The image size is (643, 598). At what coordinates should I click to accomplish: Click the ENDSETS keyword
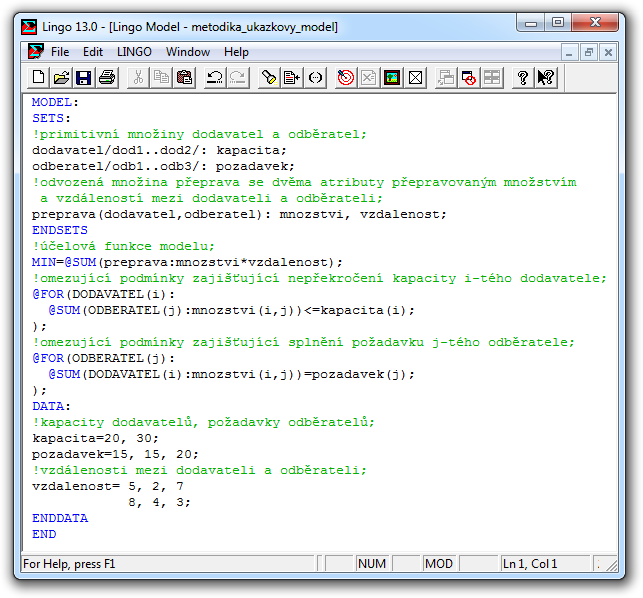click(x=60, y=230)
